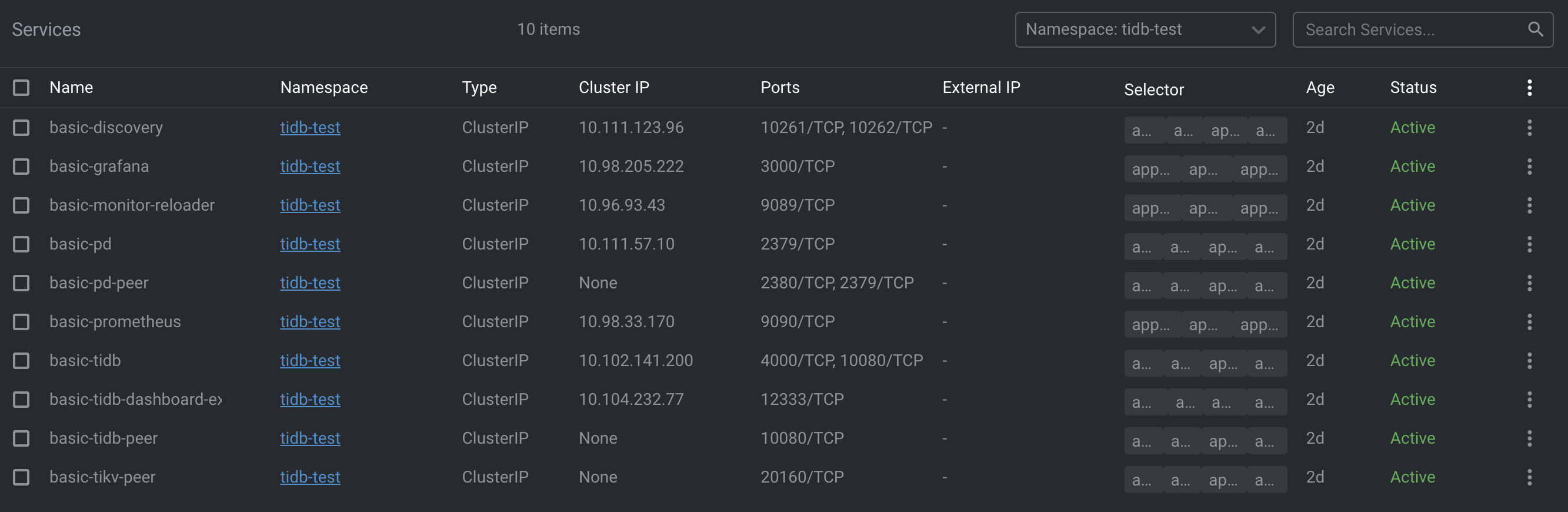This screenshot has width=1568, height=512.
Task: Open column options kebab menu in header
Action: pos(1529,88)
